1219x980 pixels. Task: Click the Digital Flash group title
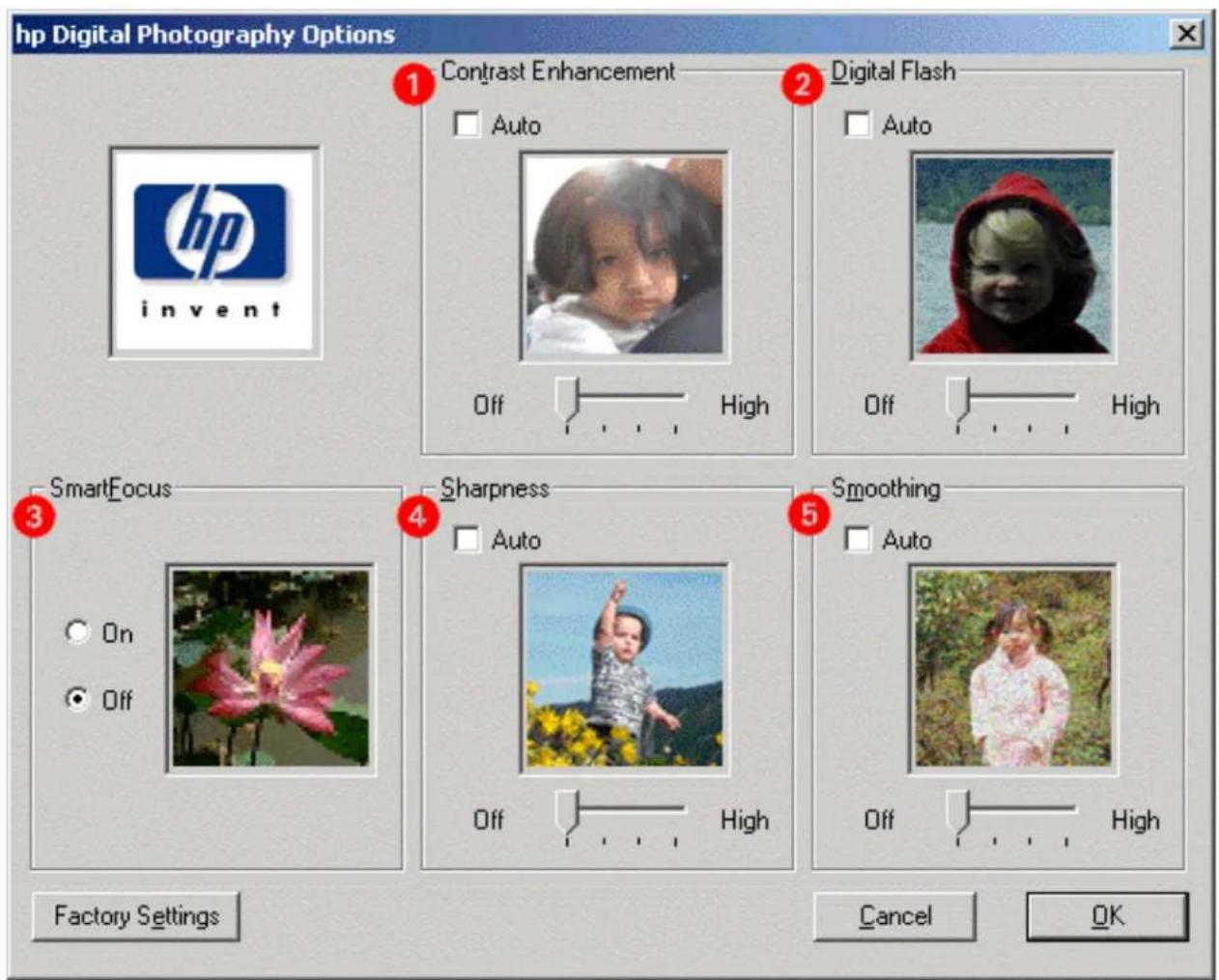coord(893,71)
